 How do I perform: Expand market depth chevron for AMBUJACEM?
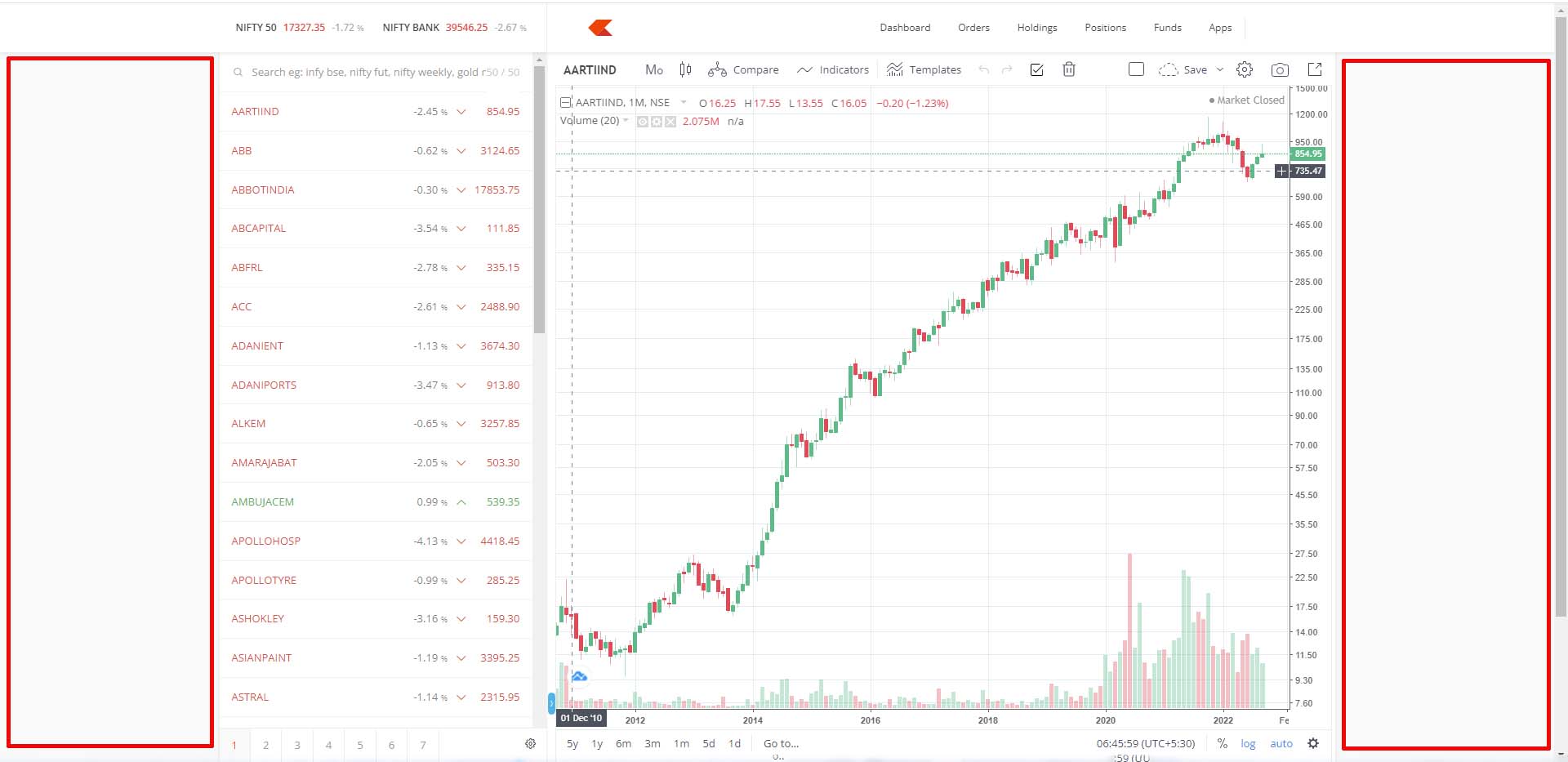click(461, 502)
